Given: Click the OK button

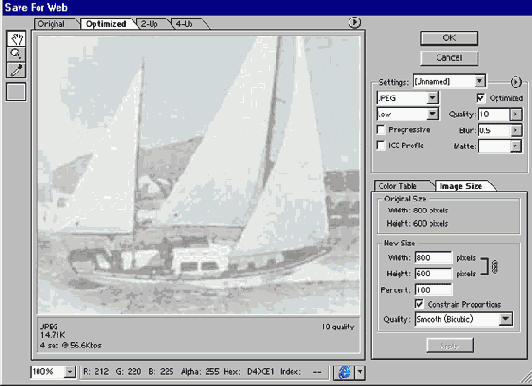Looking at the screenshot, I should click(x=449, y=38).
